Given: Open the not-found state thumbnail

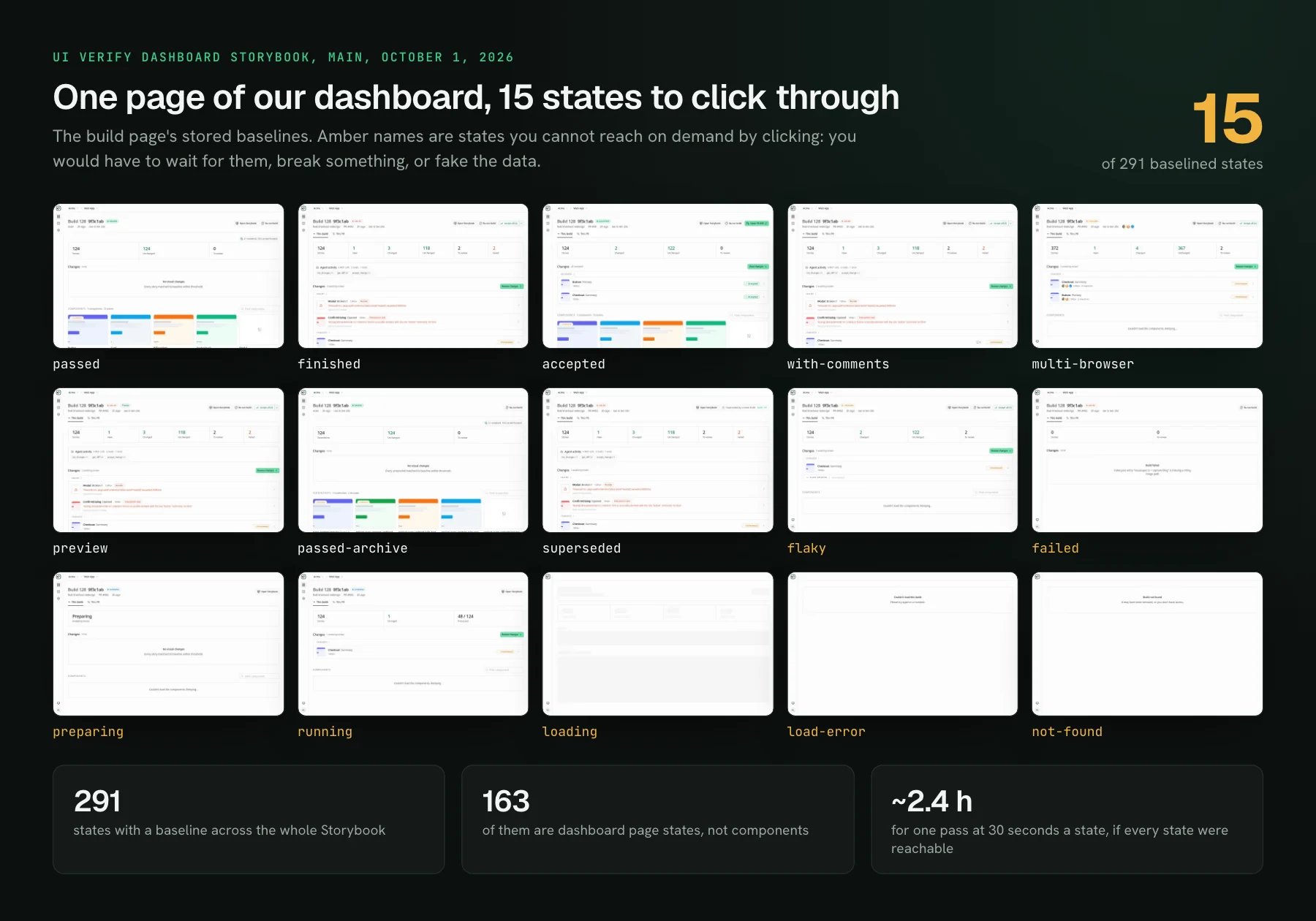Looking at the screenshot, I should click(x=1147, y=644).
